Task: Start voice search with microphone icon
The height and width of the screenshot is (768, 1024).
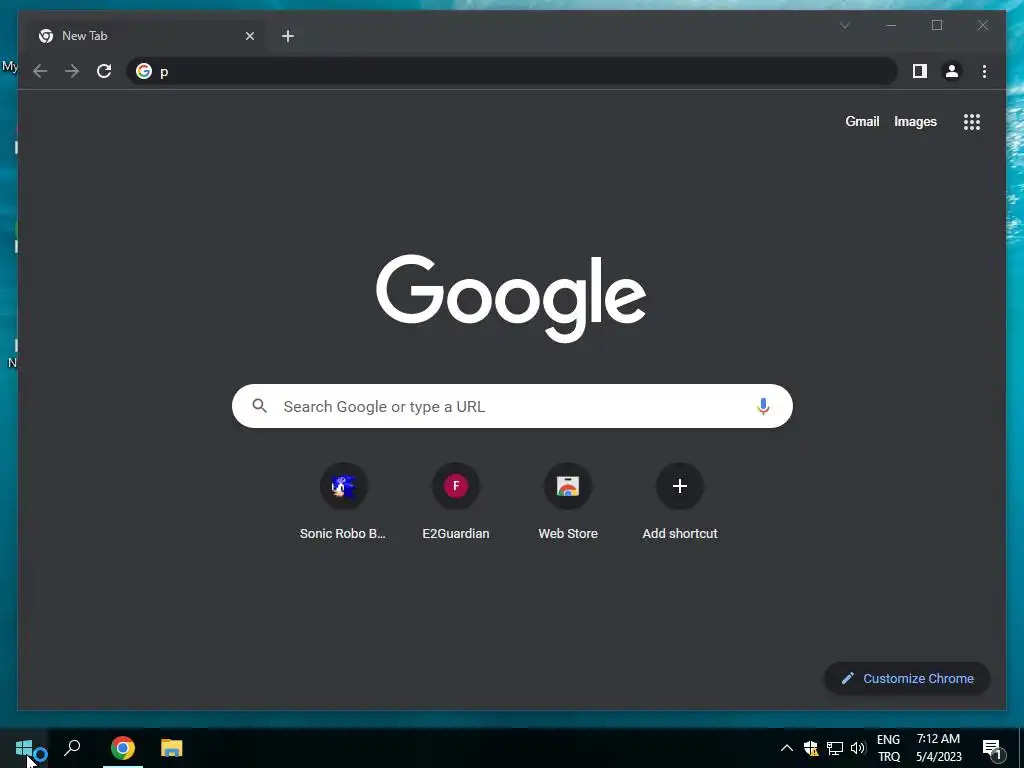Action: pos(763,406)
